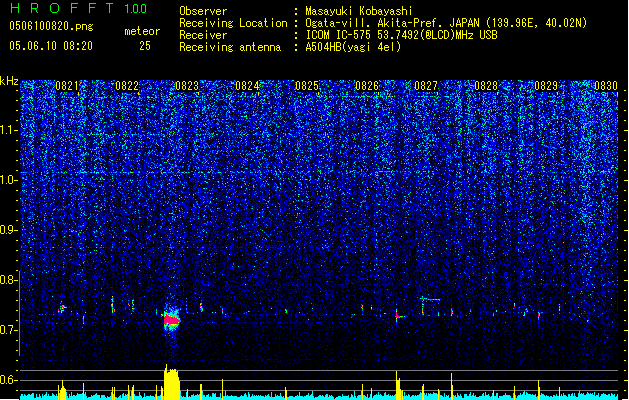Click the 0825 time marker
This screenshot has width=629, height=400.
click(x=307, y=86)
